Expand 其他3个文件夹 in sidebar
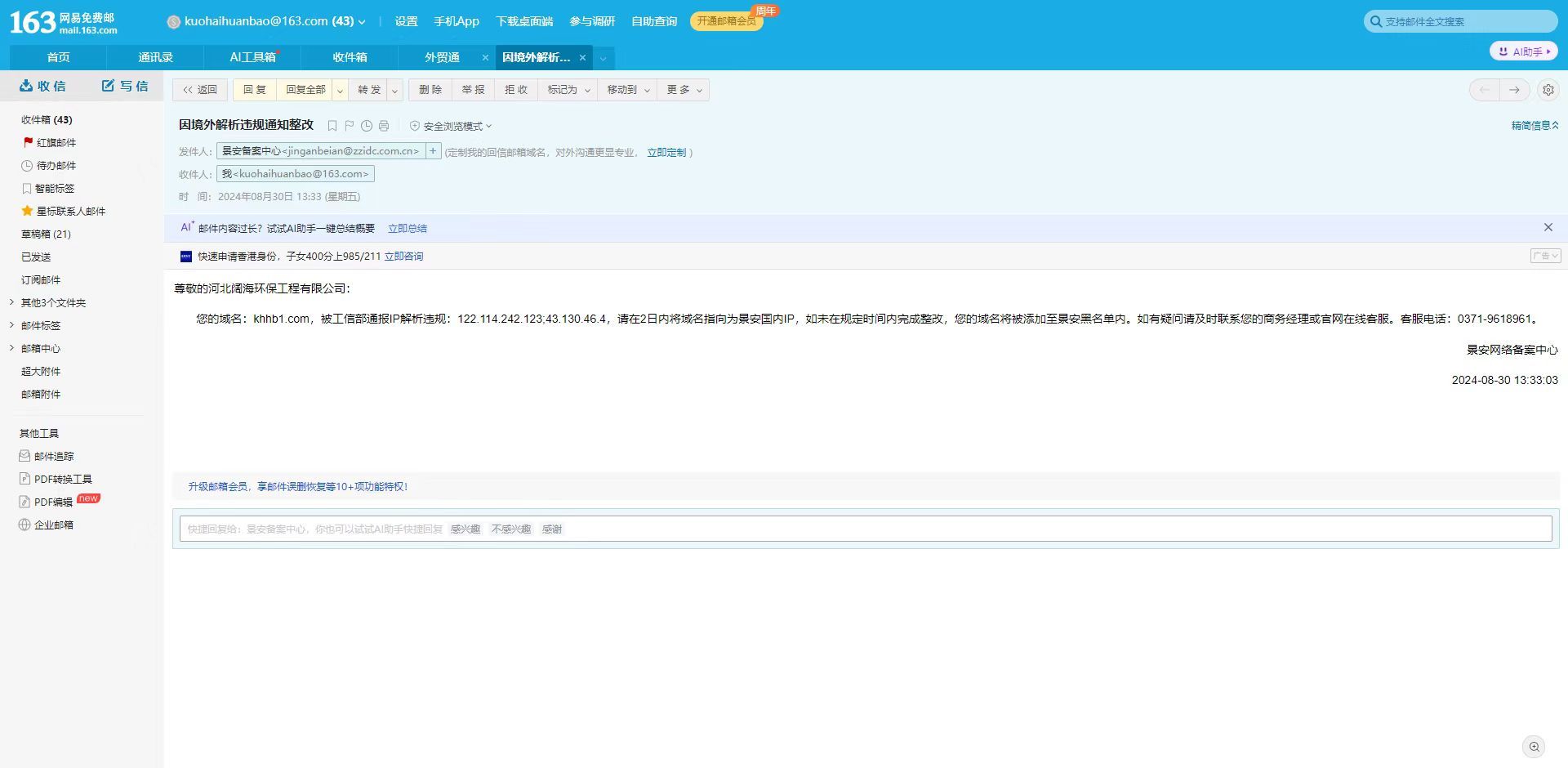 (11, 302)
